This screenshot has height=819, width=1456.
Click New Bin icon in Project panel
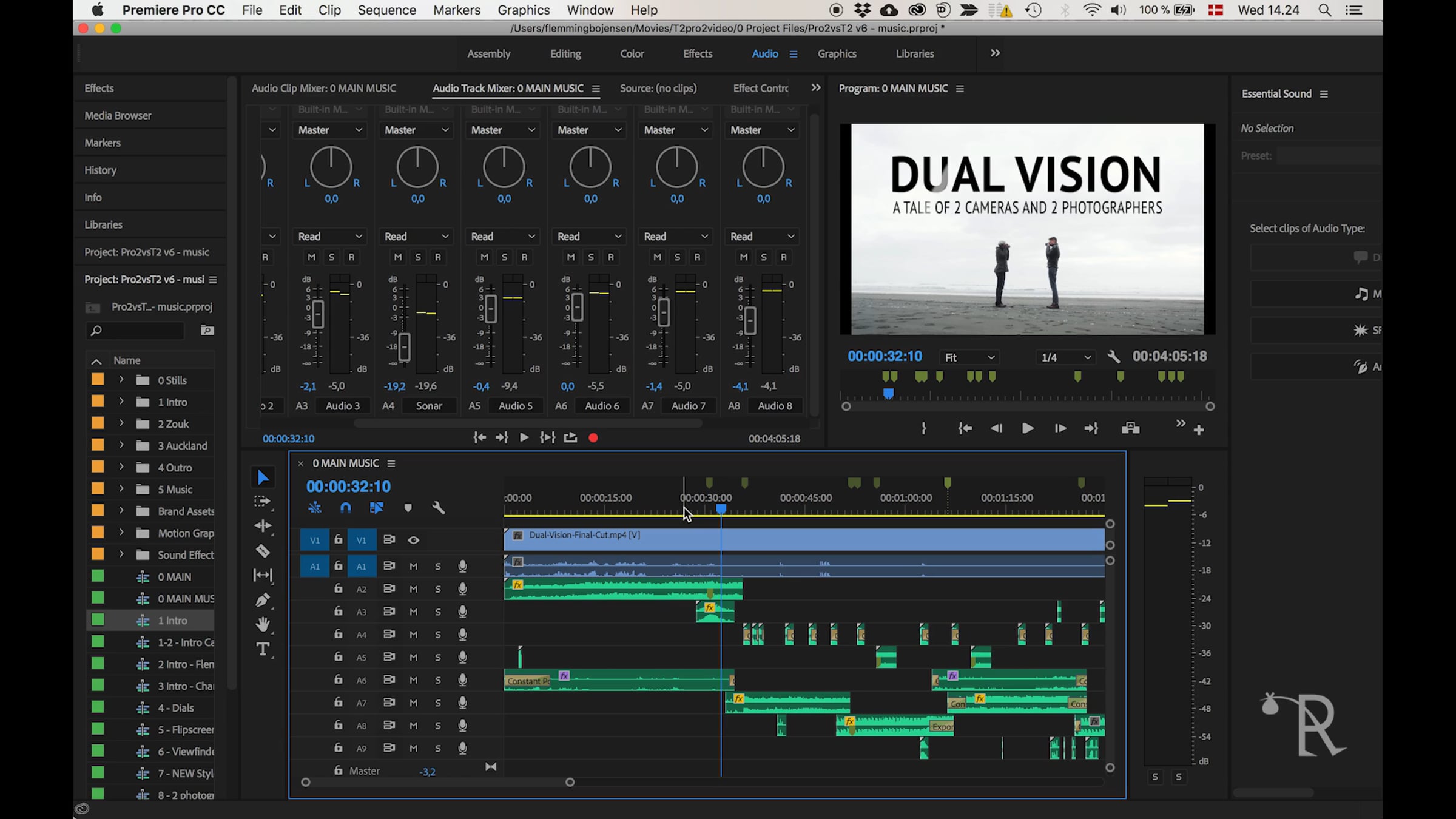tap(207, 330)
